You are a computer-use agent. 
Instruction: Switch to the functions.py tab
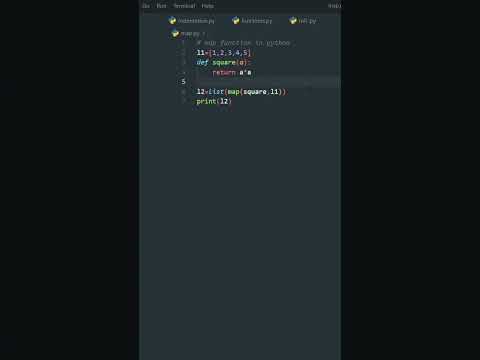coord(253,21)
